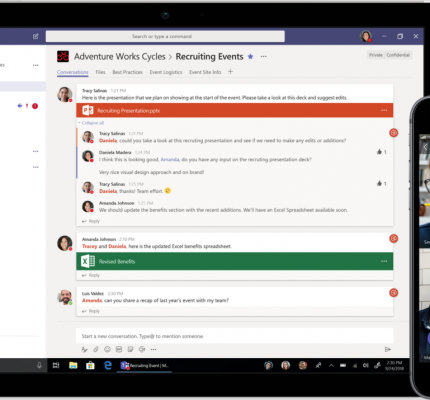Reply to Amanda's Revised Benefits post
Image resolution: width=430 pixels, height=400 pixels.
[91, 275]
